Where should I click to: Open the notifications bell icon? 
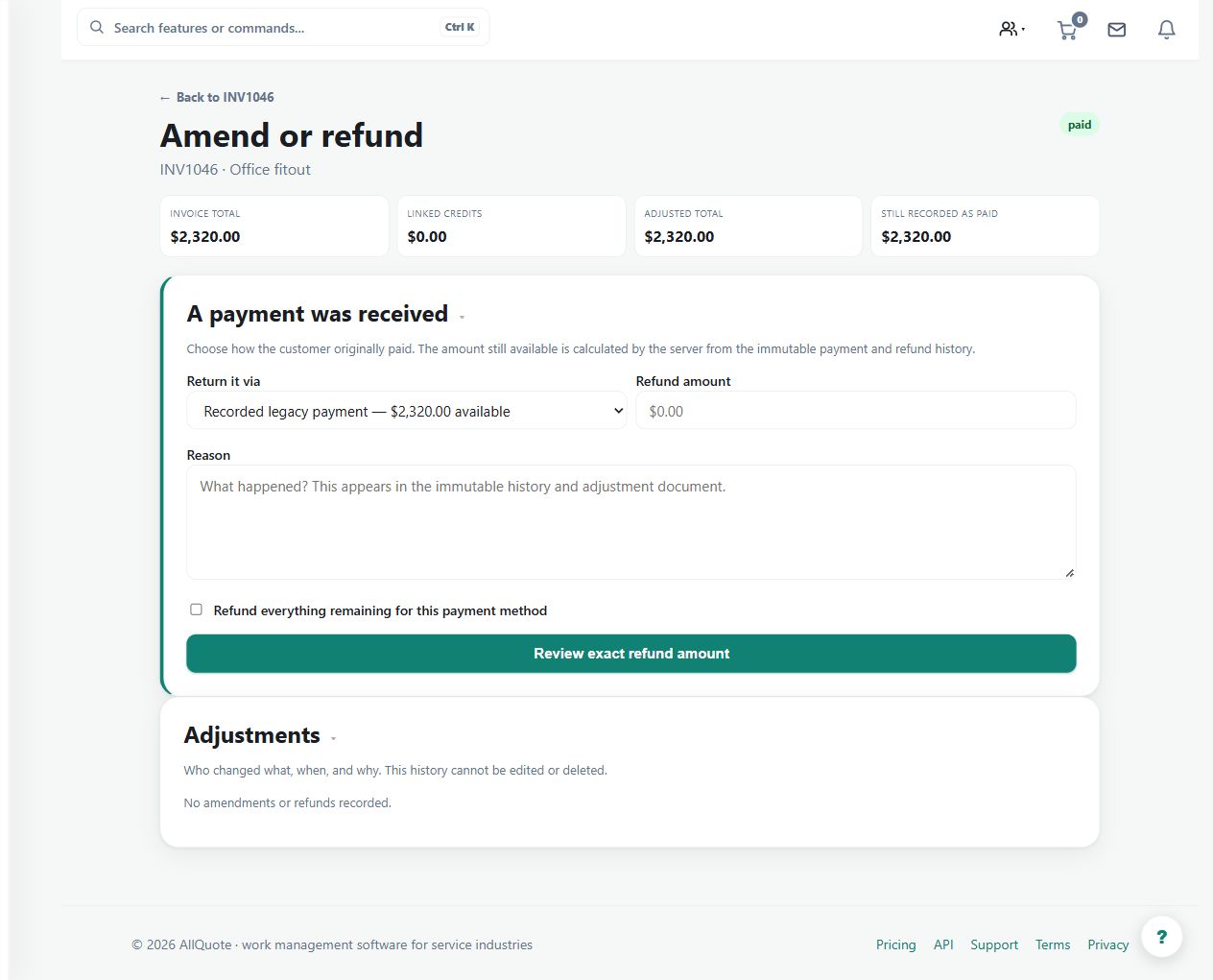(x=1167, y=30)
